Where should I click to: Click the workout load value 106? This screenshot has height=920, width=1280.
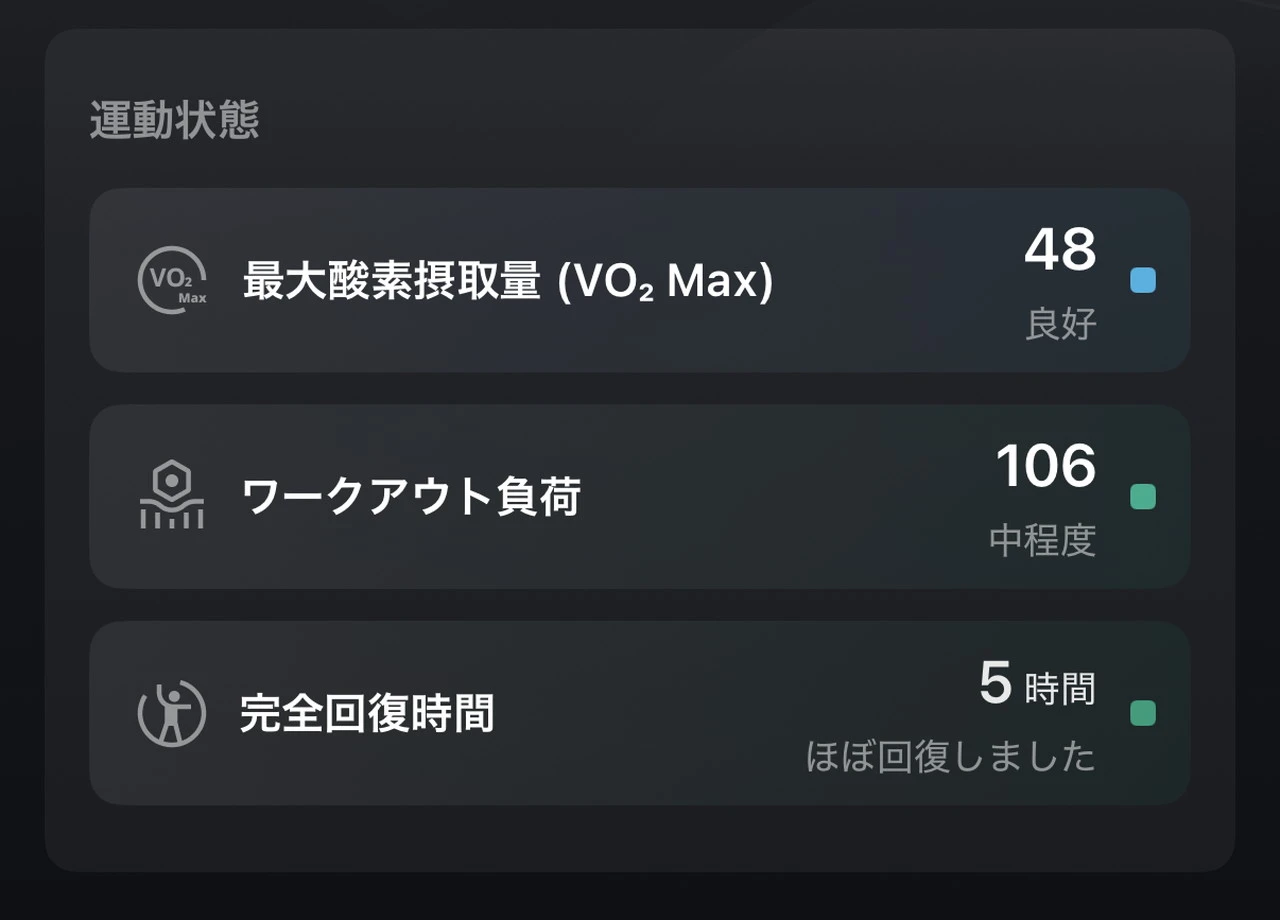tap(1046, 466)
